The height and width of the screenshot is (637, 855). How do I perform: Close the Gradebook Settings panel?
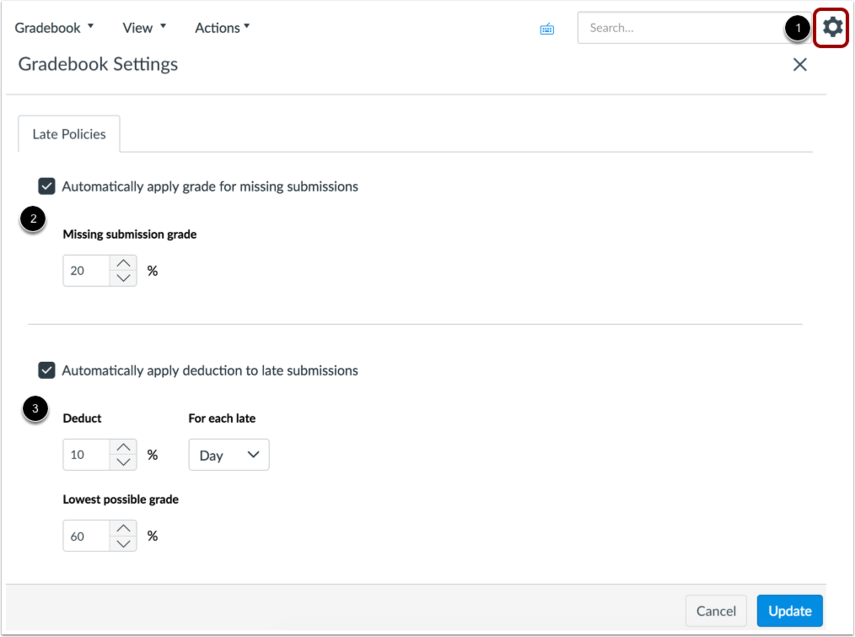click(x=799, y=65)
